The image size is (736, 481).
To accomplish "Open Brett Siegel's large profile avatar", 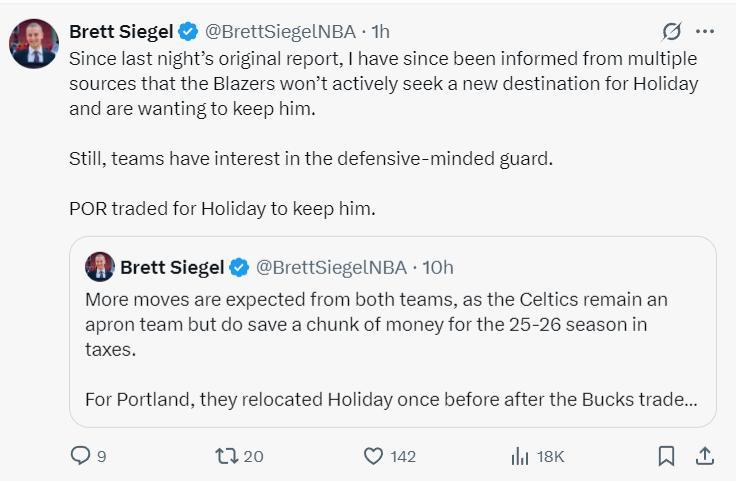I will 34,43.
